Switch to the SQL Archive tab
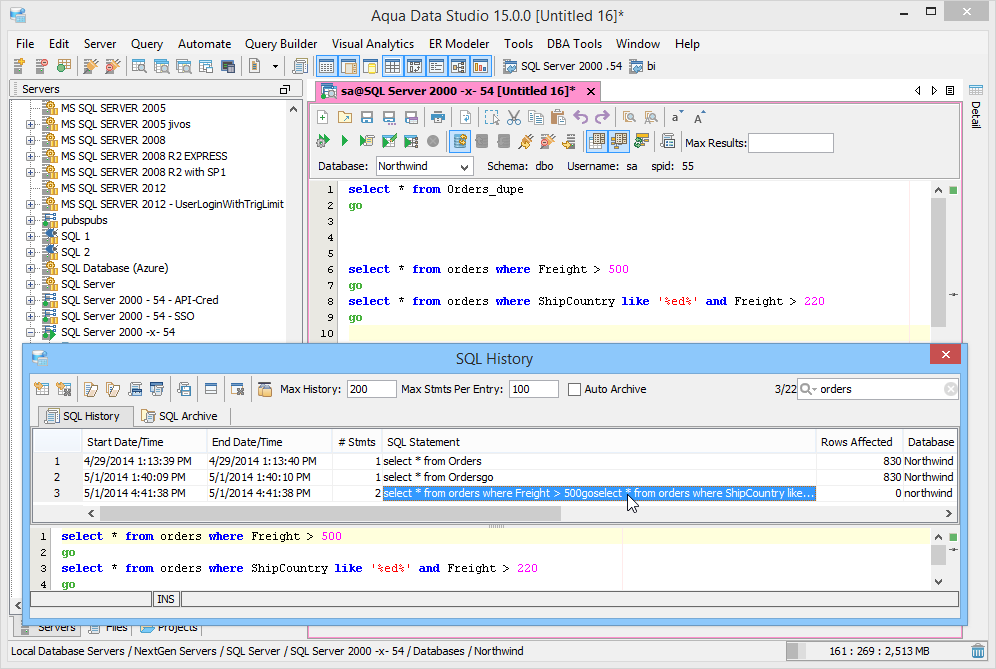Image resolution: width=996 pixels, height=669 pixels. (180, 416)
